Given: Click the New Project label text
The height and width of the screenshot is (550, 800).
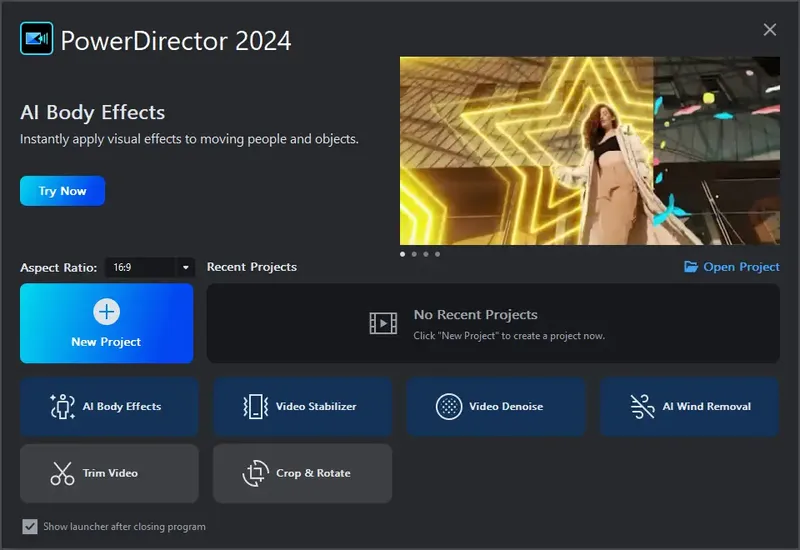Looking at the screenshot, I should [x=106, y=342].
